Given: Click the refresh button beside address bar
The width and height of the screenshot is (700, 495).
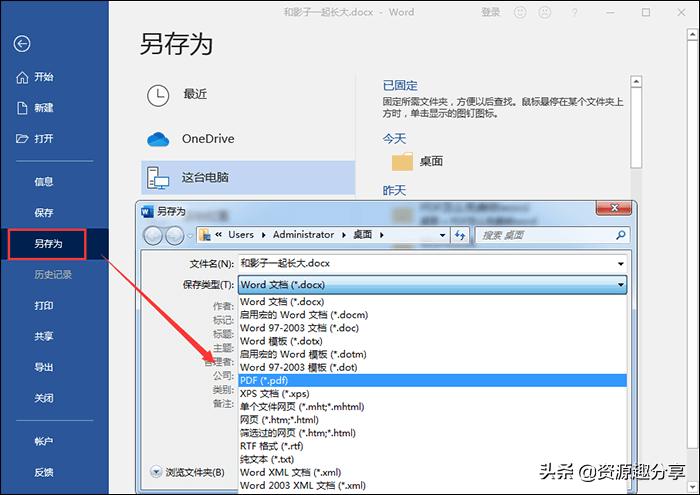Looking at the screenshot, I should click(x=460, y=235).
